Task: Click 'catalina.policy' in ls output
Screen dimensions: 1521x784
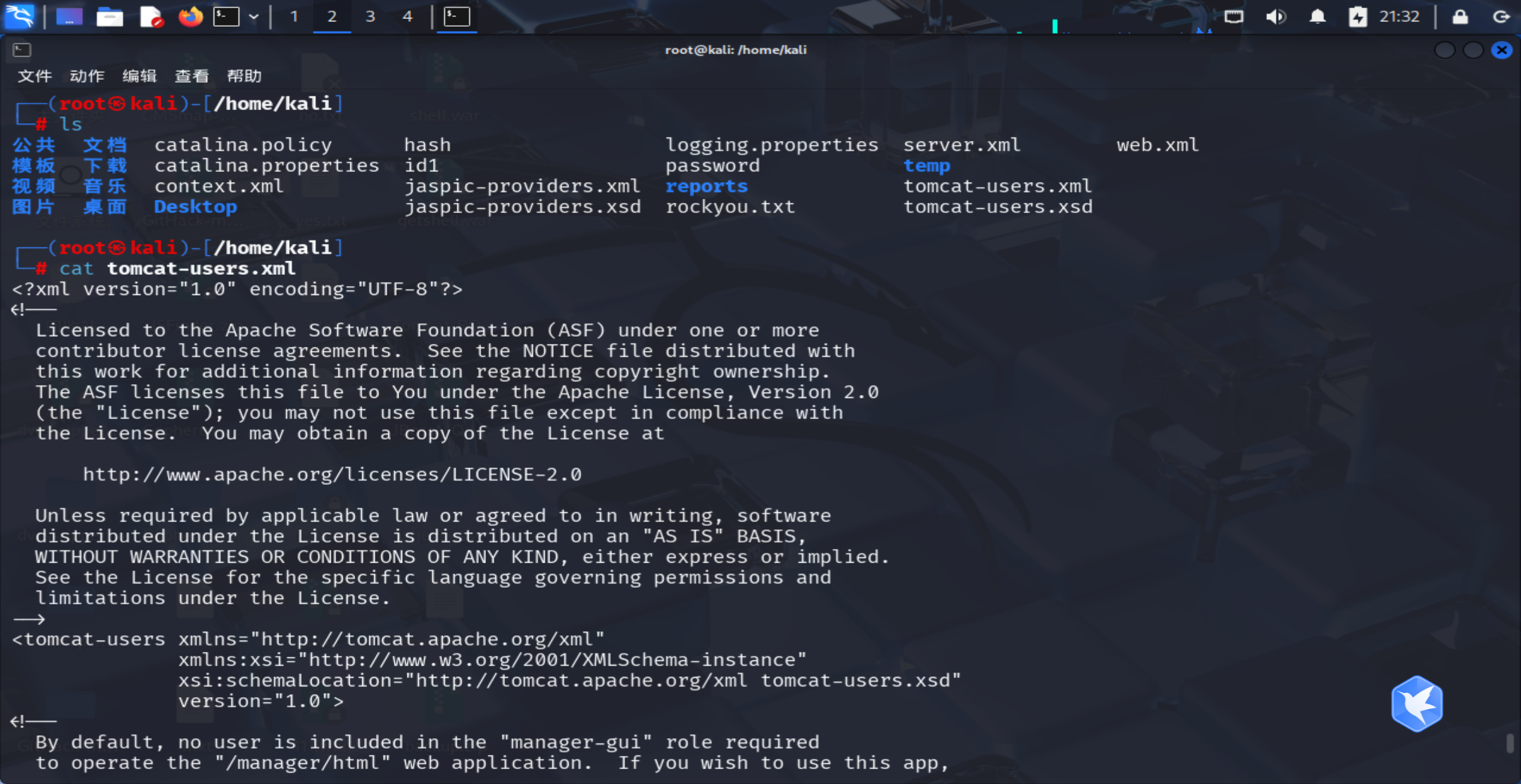Action: (x=243, y=145)
